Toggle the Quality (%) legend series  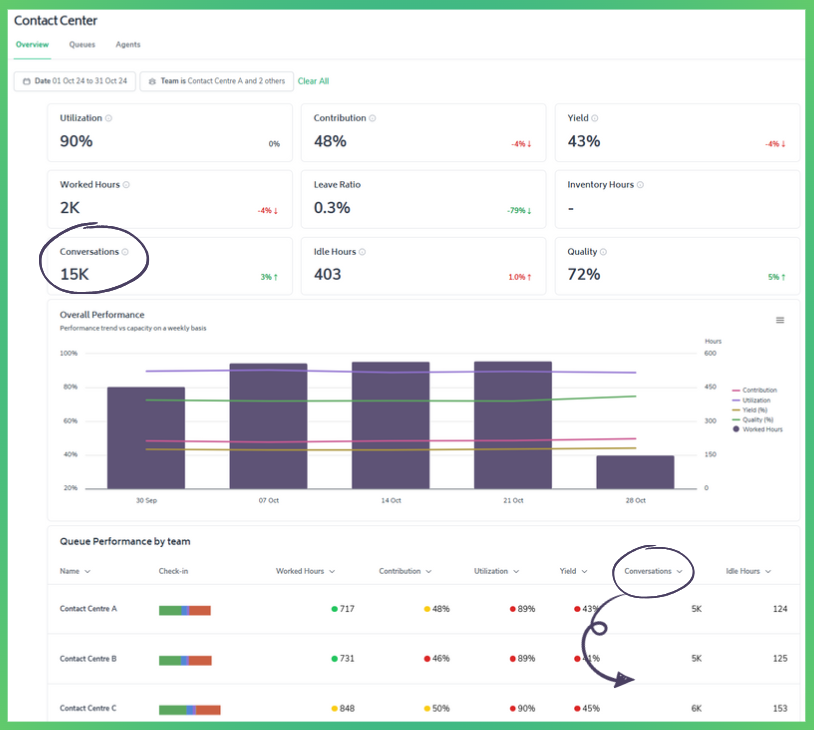[753, 420]
